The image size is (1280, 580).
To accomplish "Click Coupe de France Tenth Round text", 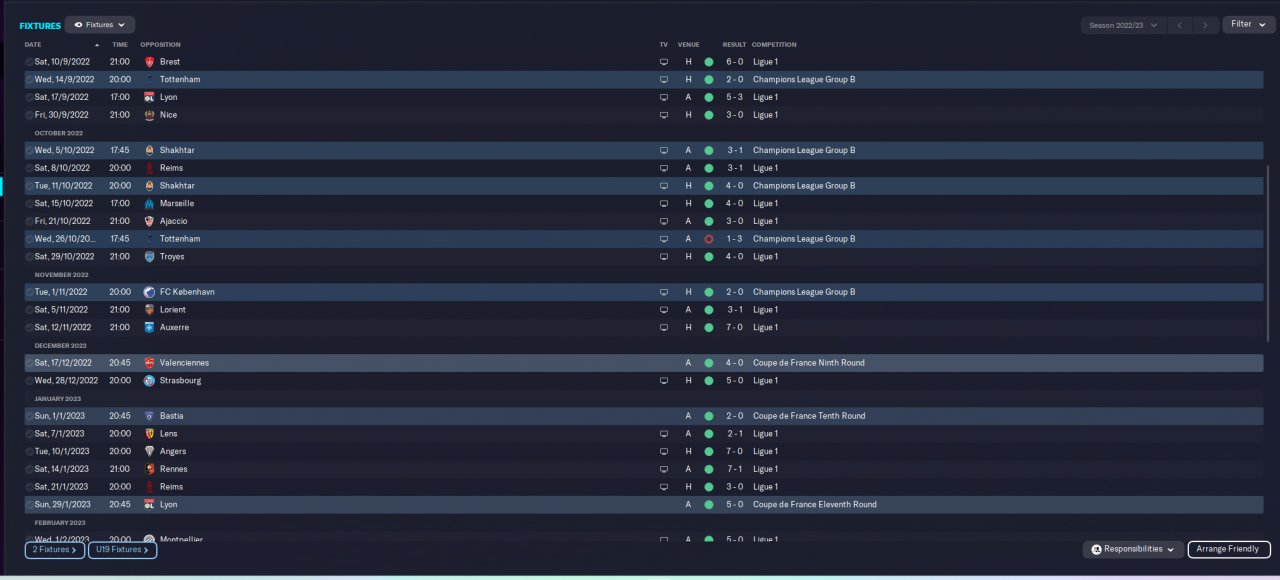I will pyautogui.click(x=809, y=416).
